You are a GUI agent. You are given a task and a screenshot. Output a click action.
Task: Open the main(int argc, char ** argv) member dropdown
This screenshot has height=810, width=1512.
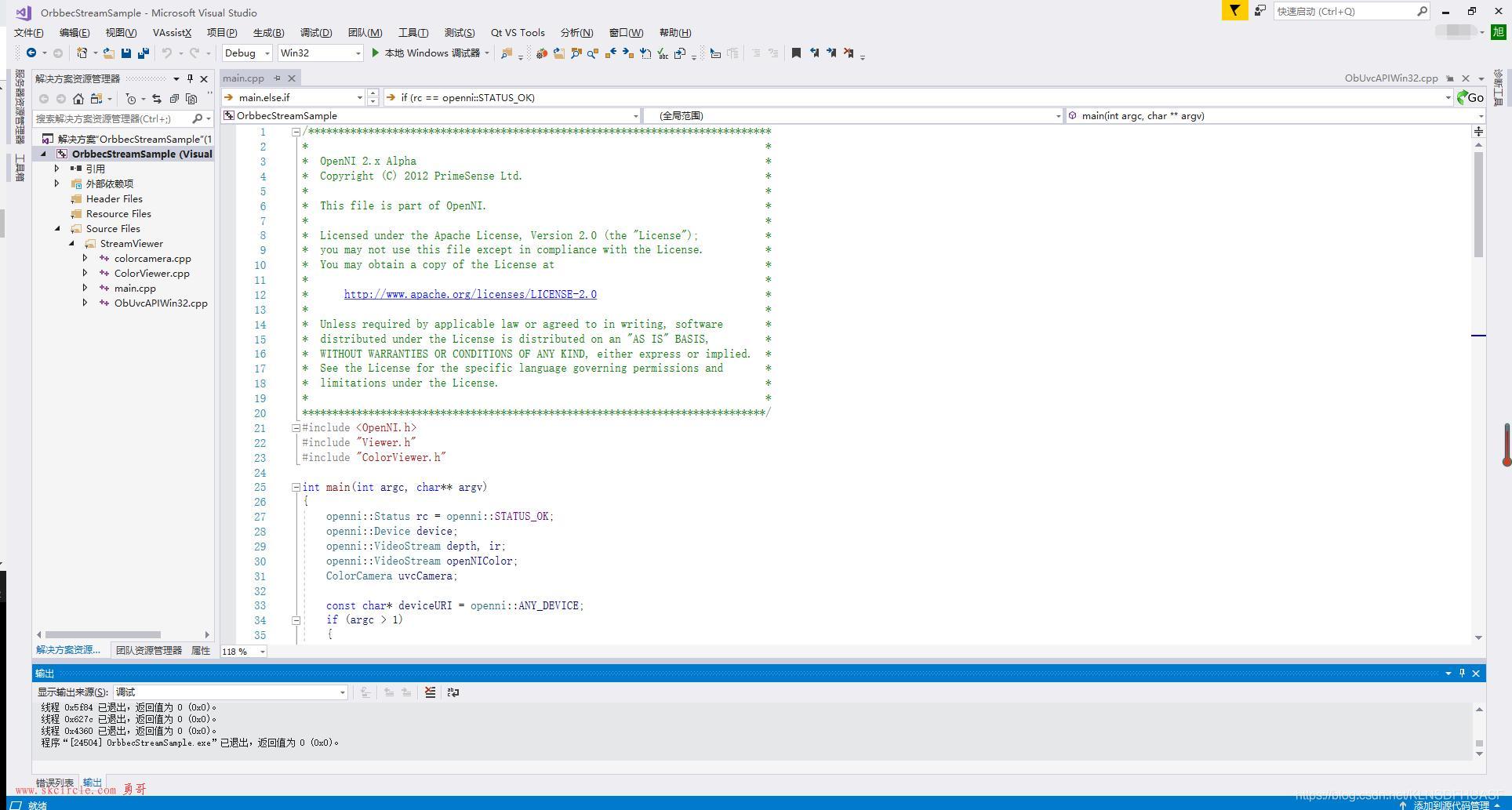click(1275, 116)
